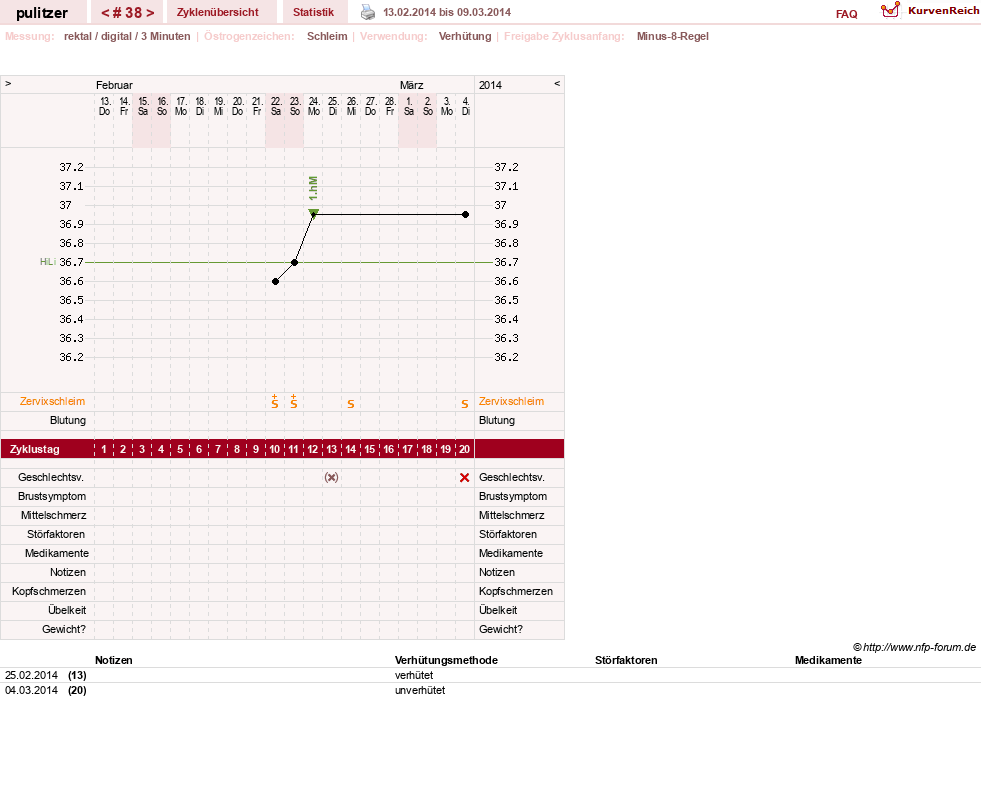Screen dimensions: 981x799
Task: Click the left Blutung row label
Action: [68, 420]
